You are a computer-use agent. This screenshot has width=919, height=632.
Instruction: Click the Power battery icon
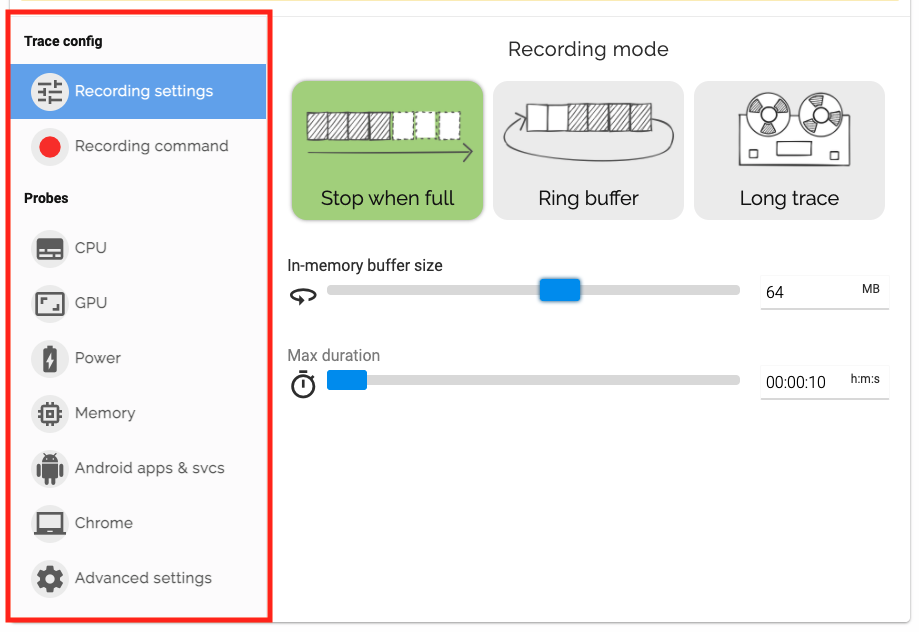49,358
